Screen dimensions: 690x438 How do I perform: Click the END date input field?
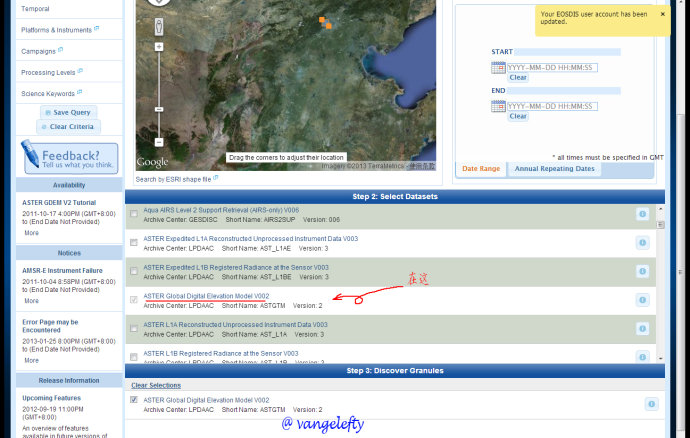click(552, 106)
